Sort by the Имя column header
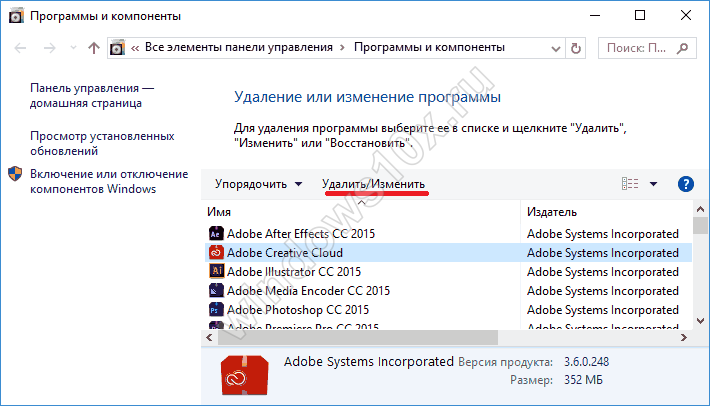The height and width of the screenshot is (406, 710). click(219, 212)
